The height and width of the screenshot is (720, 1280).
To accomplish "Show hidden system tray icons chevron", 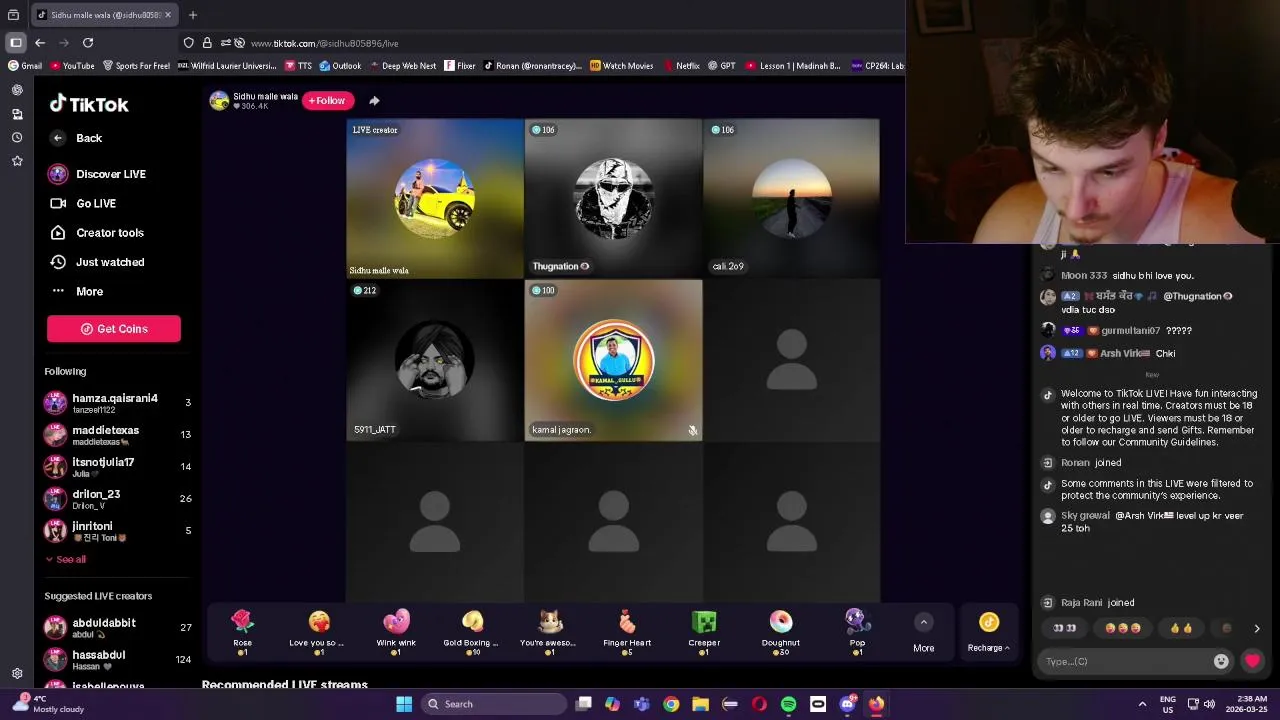I will pos(1142,704).
